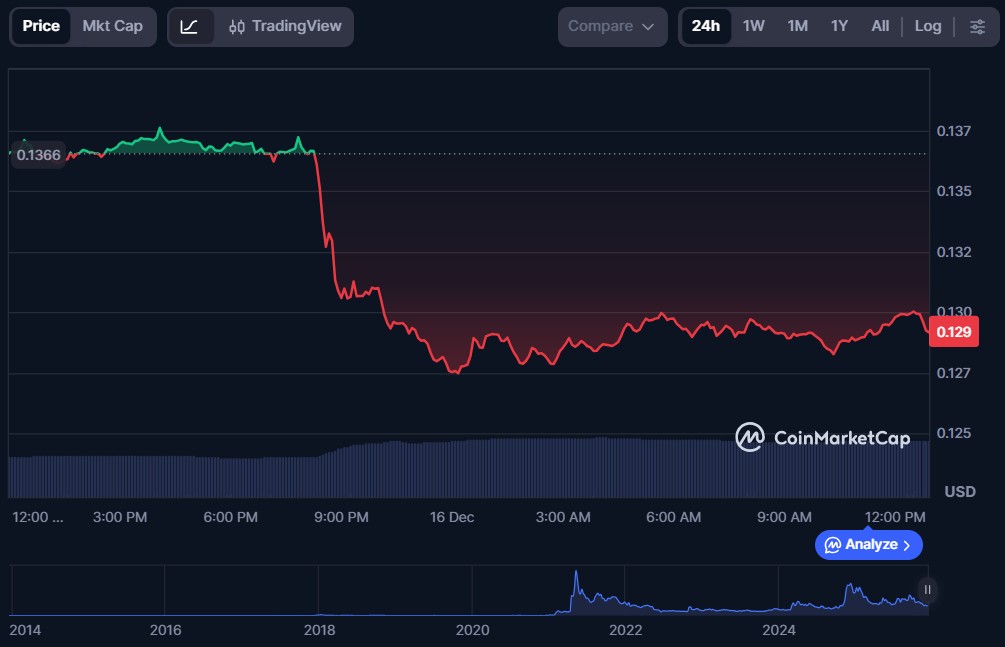Select the 24h time range tab
Image resolution: width=1005 pixels, height=647 pixels.
[x=705, y=26]
